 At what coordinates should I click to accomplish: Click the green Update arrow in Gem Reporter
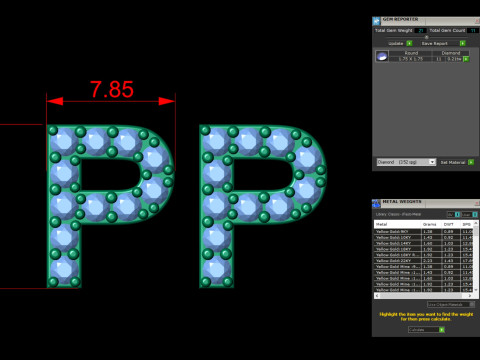(x=409, y=43)
